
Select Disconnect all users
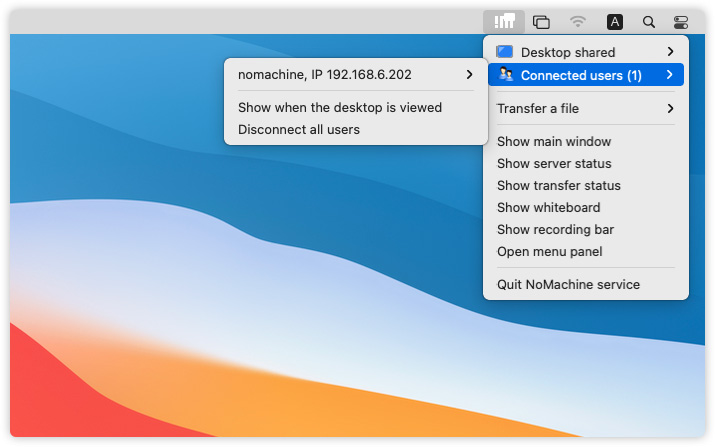[x=298, y=129]
